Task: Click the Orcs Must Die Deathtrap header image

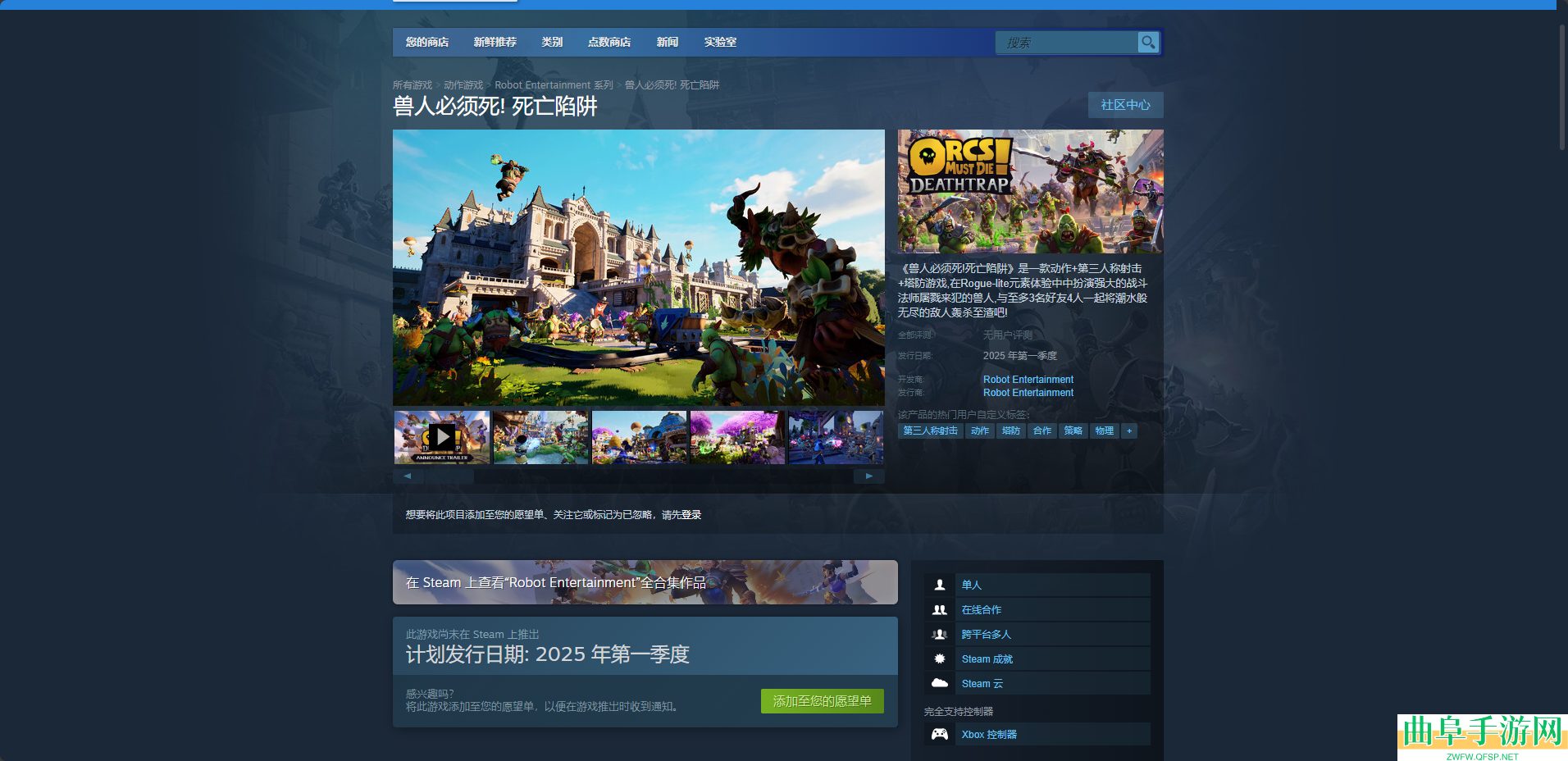Action: (1031, 191)
